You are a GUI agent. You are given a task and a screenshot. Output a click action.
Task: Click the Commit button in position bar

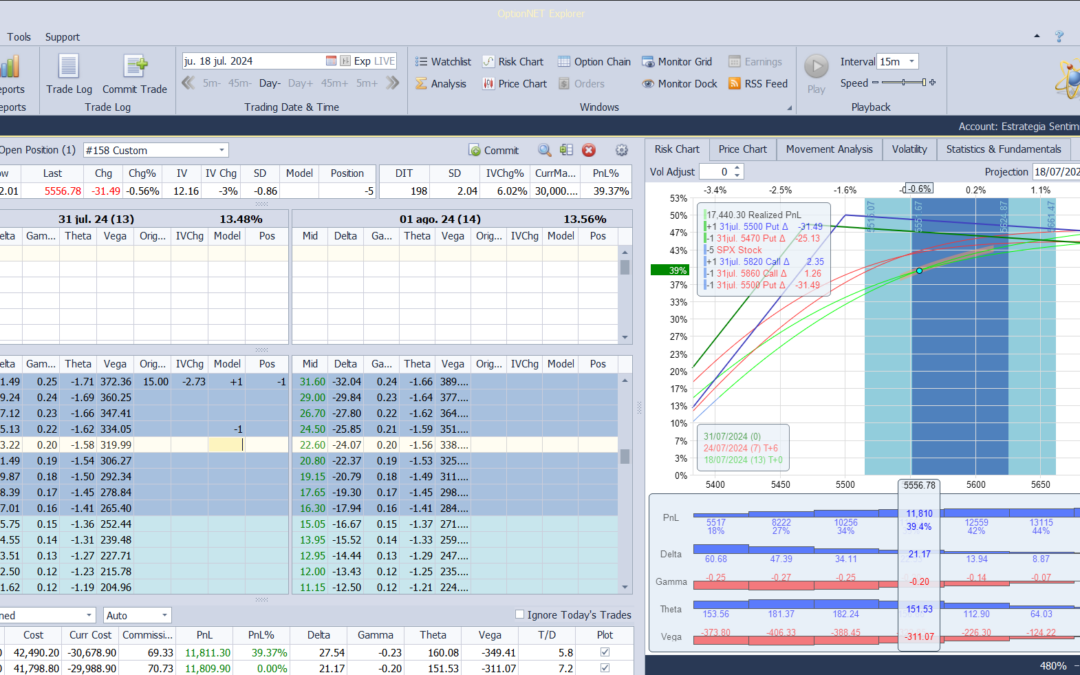point(493,150)
